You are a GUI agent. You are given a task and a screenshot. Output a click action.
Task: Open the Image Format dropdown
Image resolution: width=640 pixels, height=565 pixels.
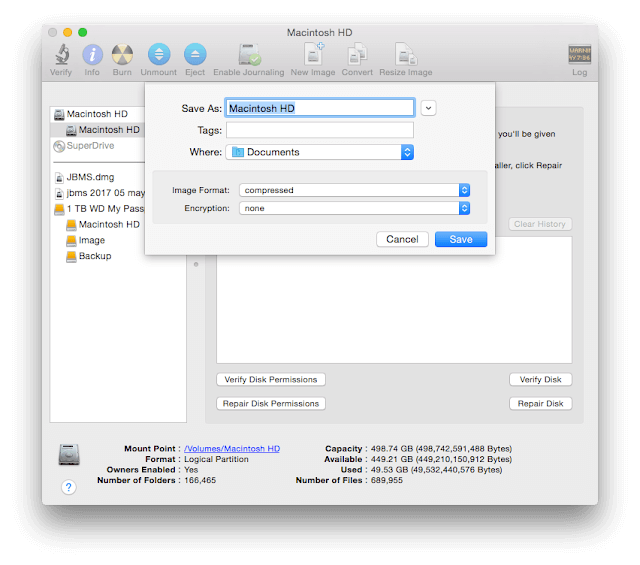click(354, 190)
